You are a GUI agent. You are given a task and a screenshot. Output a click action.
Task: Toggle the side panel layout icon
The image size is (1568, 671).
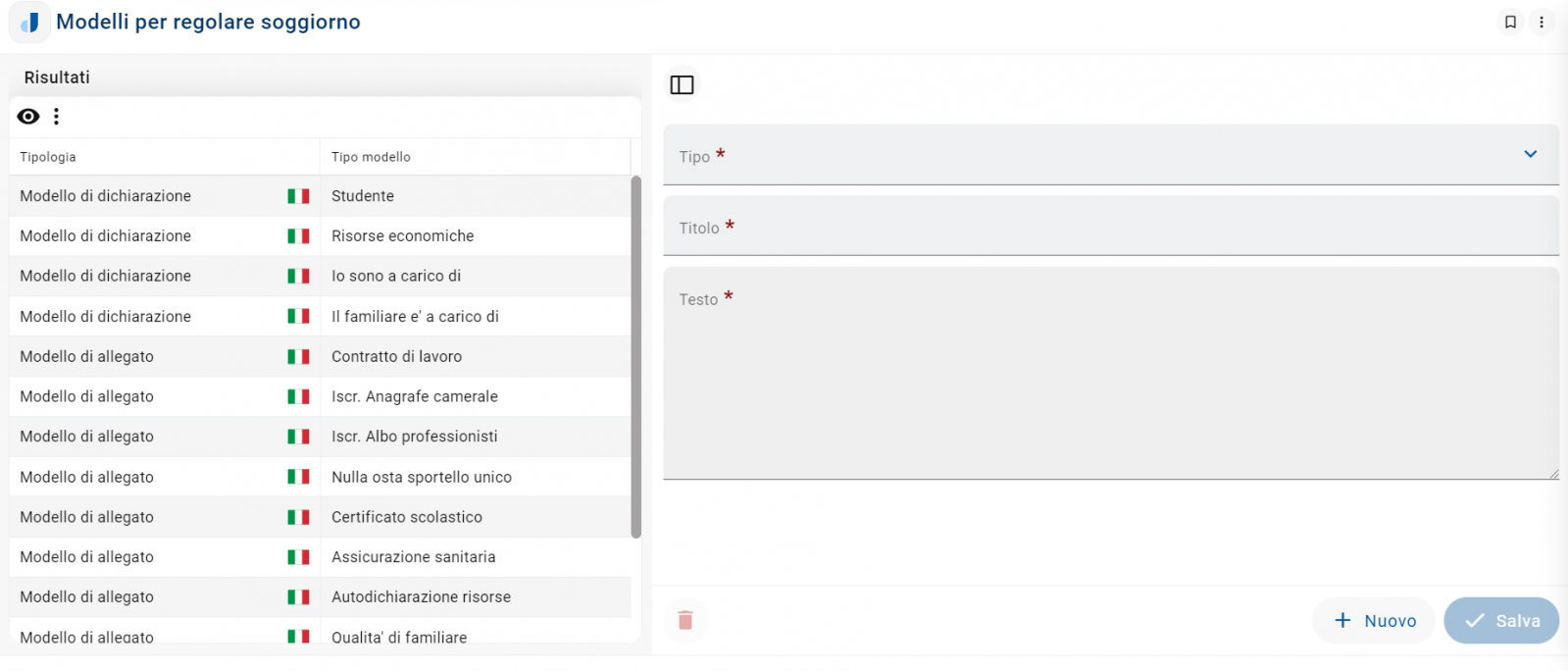[682, 85]
